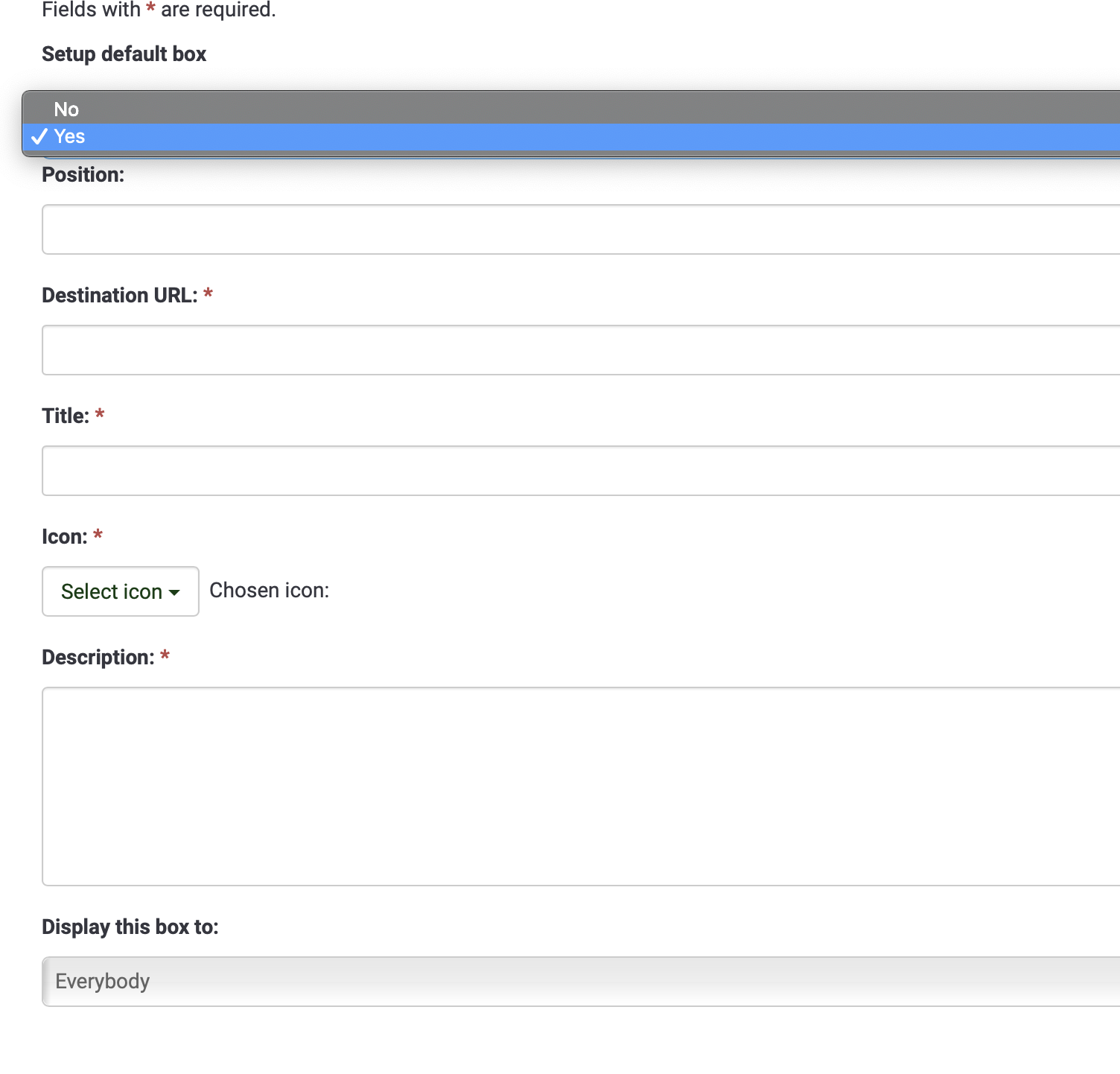This screenshot has width=1120, height=1074.
Task: Open the "Everybody" display dropdown
Action: pyautogui.click(x=581, y=982)
